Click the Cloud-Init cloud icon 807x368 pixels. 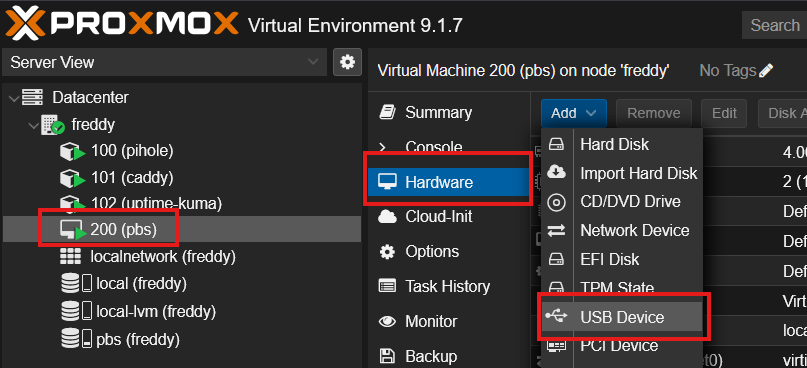388,217
